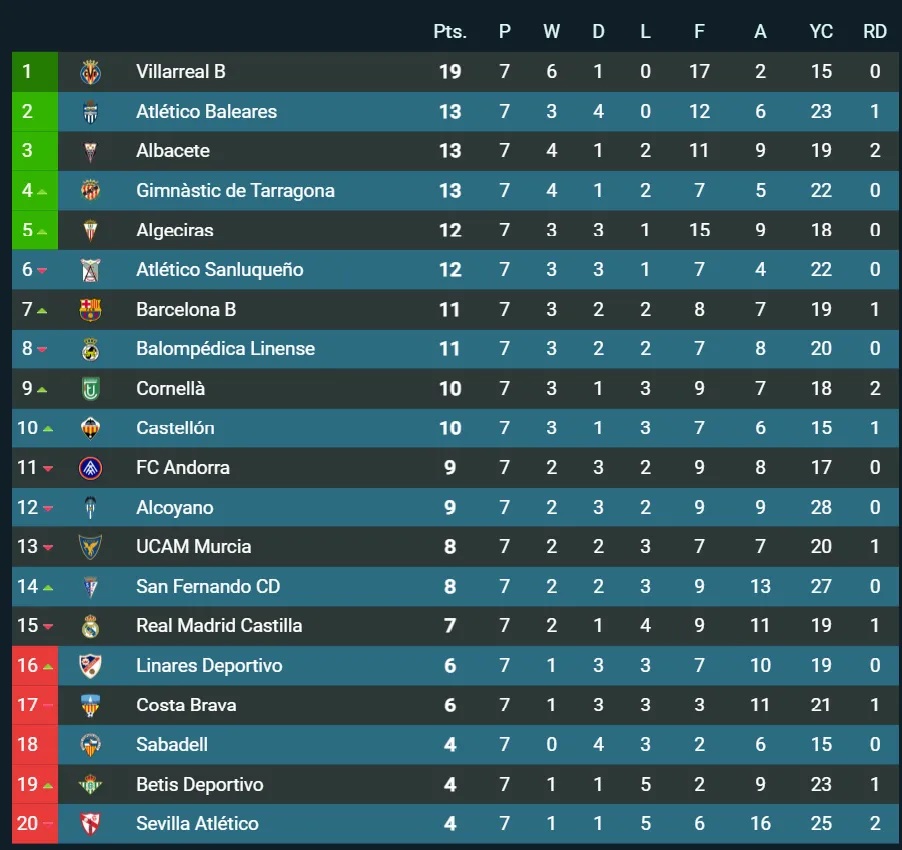The image size is (902, 850).
Task: Click the red position 18 badge
Action: pos(28,745)
